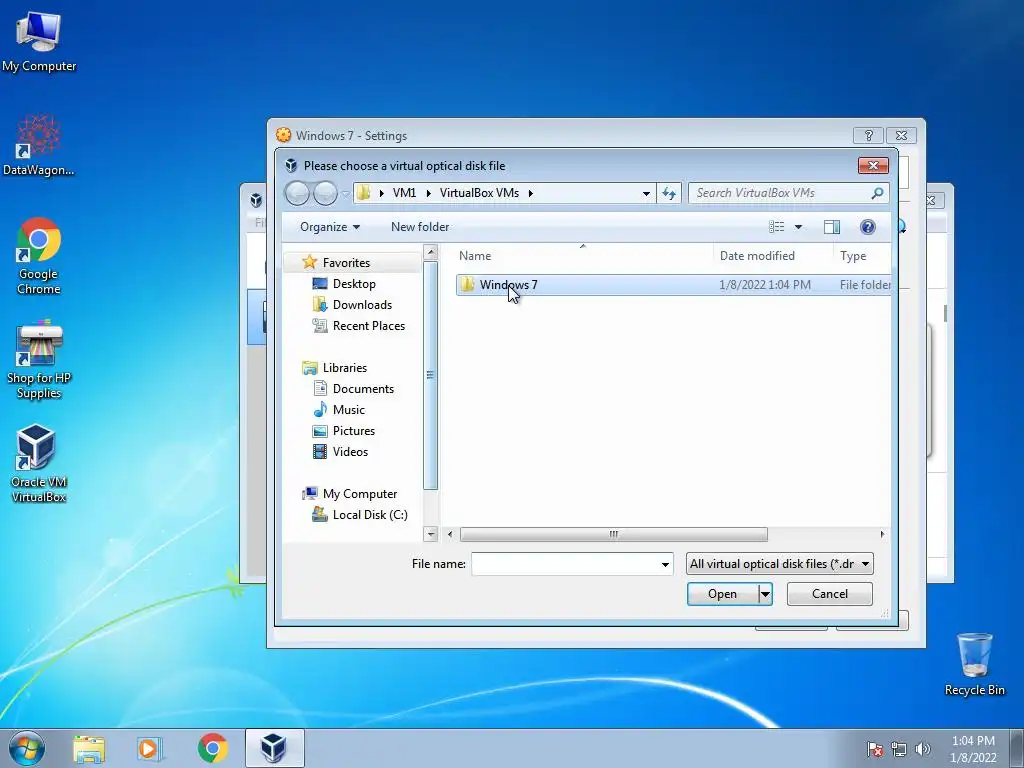Click the navigation pane scroll down arrow

[x=430, y=534]
